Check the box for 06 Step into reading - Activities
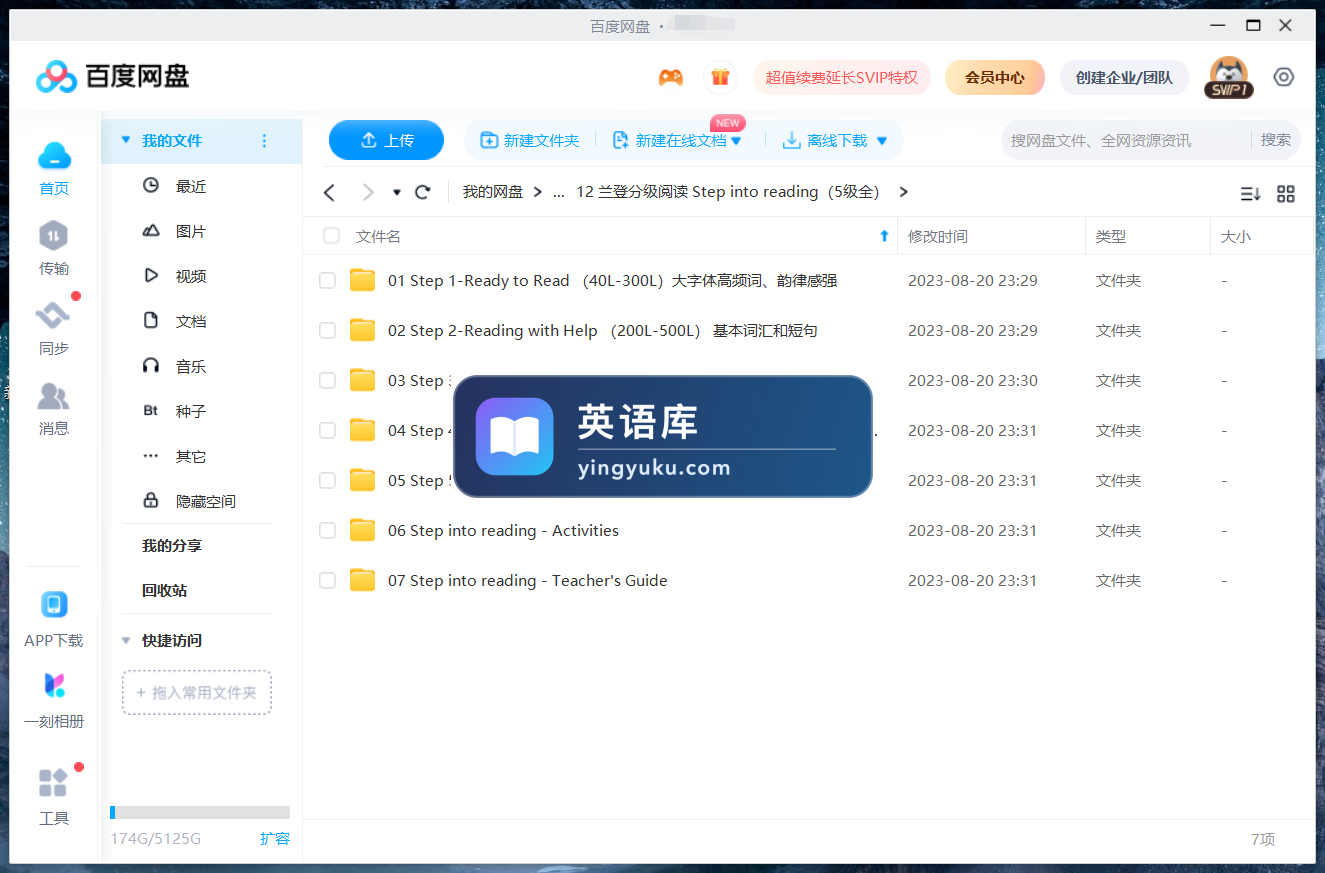The height and width of the screenshot is (873, 1325). click(x=327, y=531)
